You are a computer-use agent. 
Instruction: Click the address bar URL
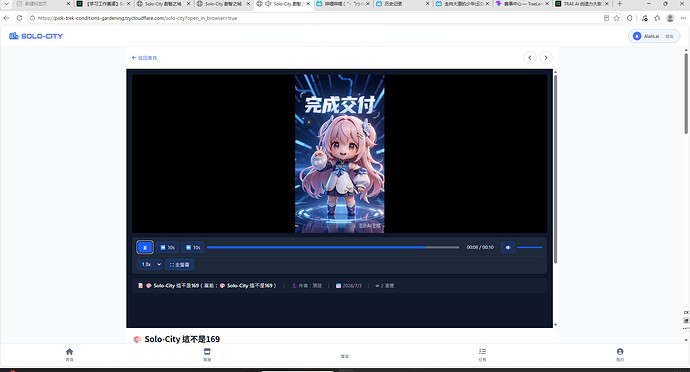pyautogui.click(x=137, y=18)
